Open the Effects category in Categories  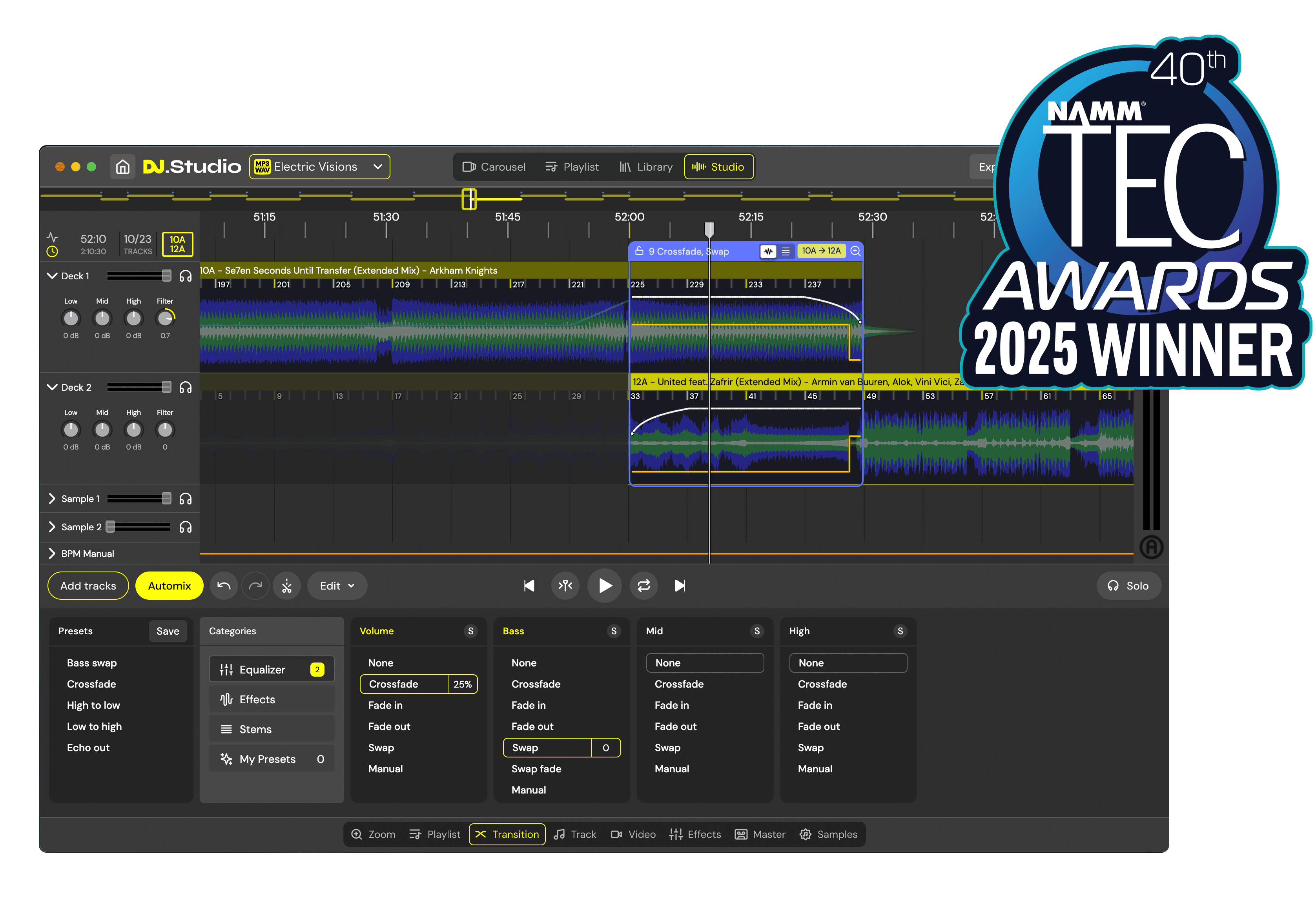coord(272,700)
